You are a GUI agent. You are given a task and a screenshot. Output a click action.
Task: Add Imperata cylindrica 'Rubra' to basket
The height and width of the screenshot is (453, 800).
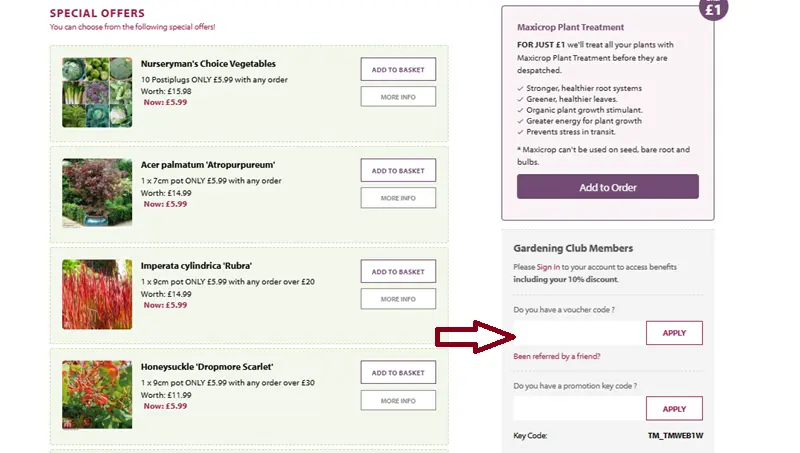point(398,272)
